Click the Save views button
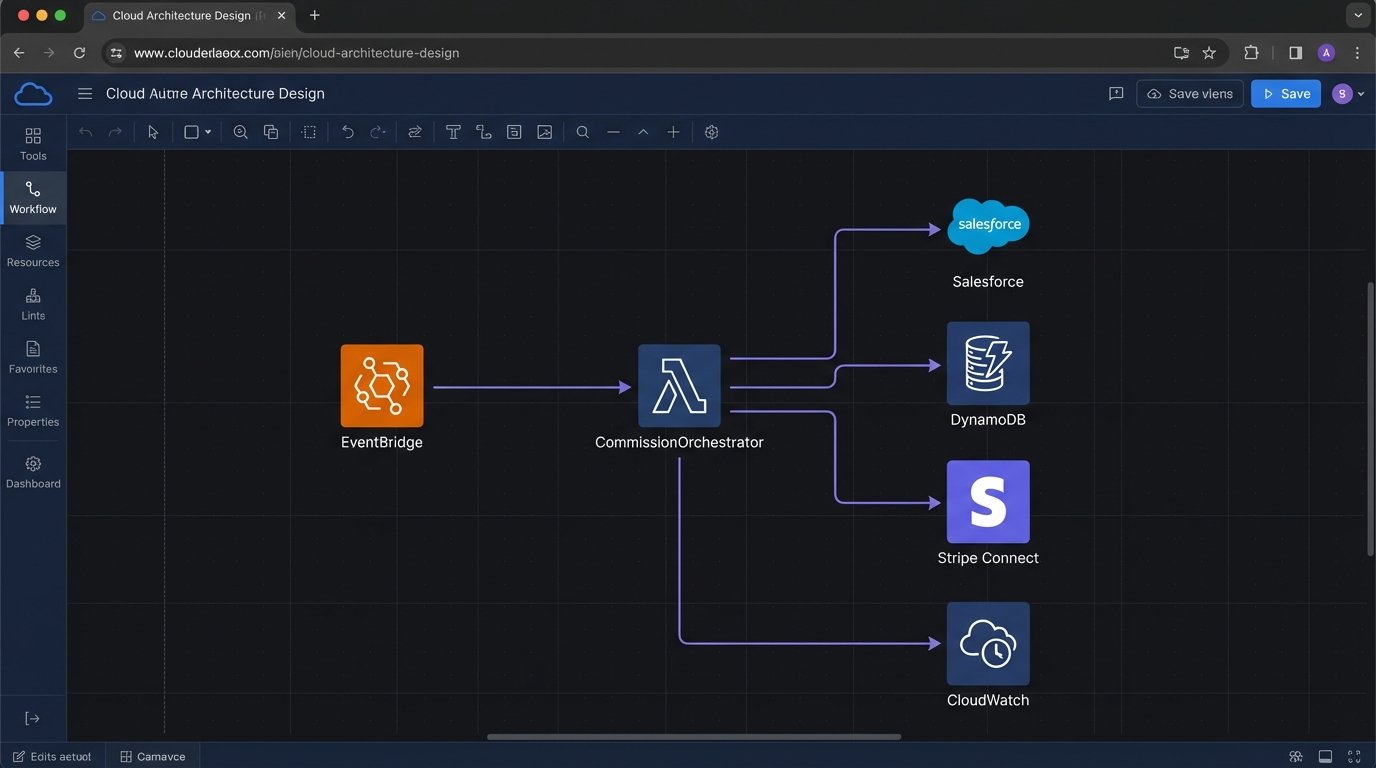1376x768 pixels. pyautogui.click(x=1189, y=93)
